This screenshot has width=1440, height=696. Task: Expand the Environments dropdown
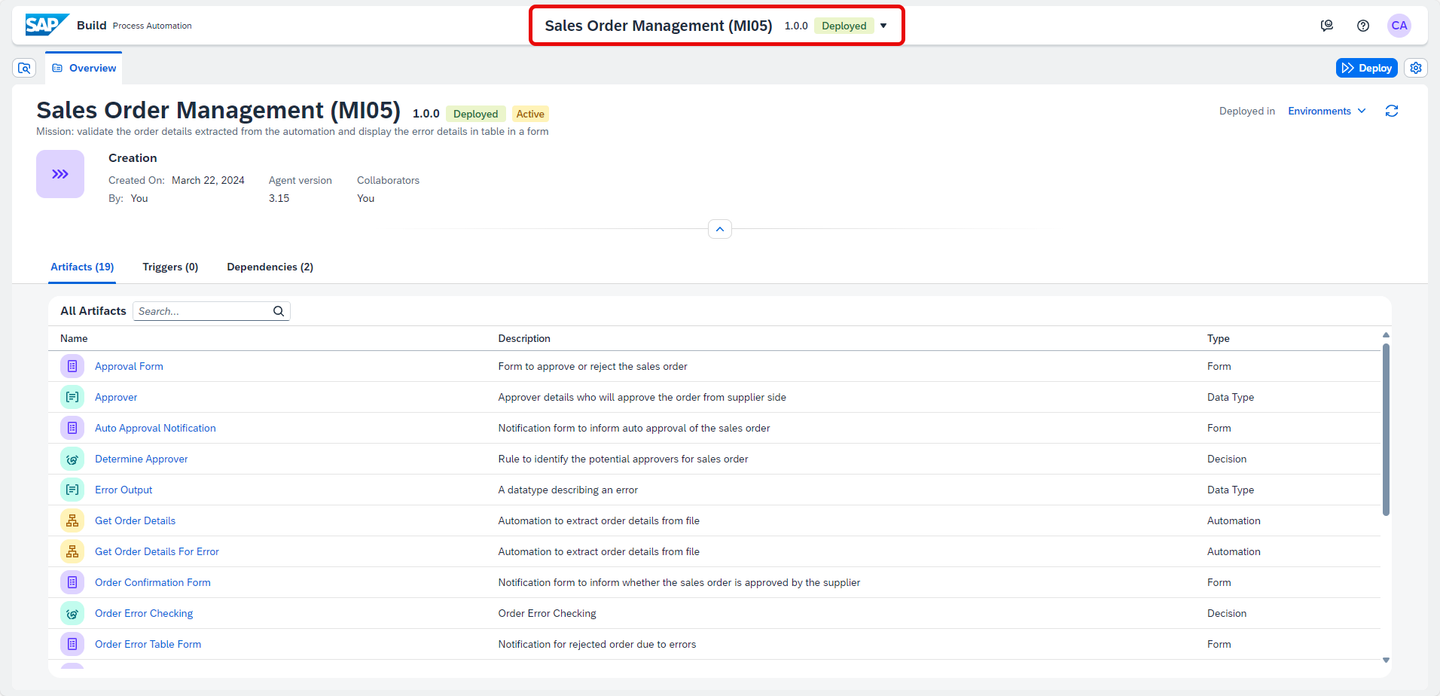(1327, 111)
